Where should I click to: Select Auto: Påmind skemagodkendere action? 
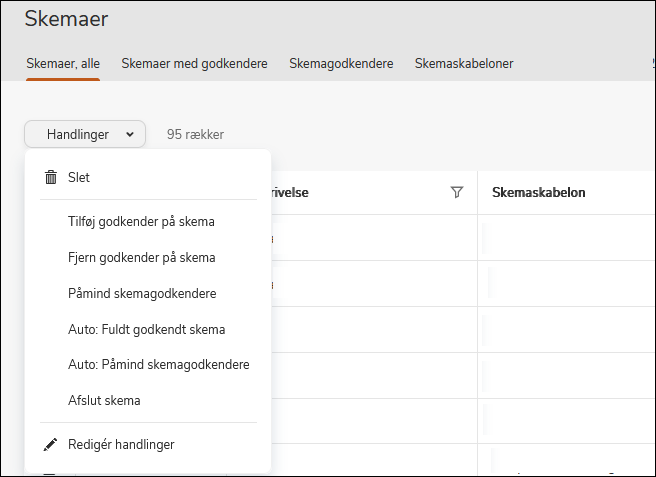158,365
